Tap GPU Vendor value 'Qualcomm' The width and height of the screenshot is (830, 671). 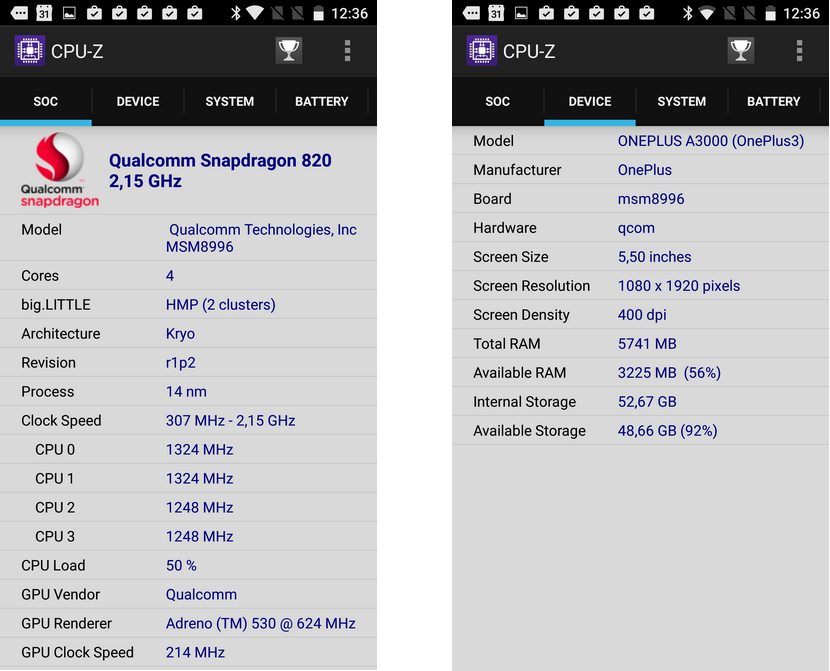(201, 595)
